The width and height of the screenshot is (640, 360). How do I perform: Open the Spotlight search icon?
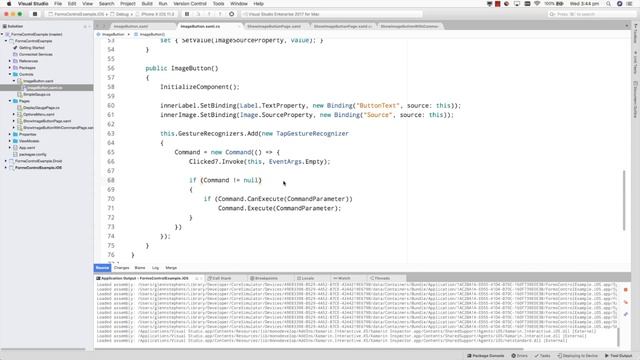coord(609,4)
